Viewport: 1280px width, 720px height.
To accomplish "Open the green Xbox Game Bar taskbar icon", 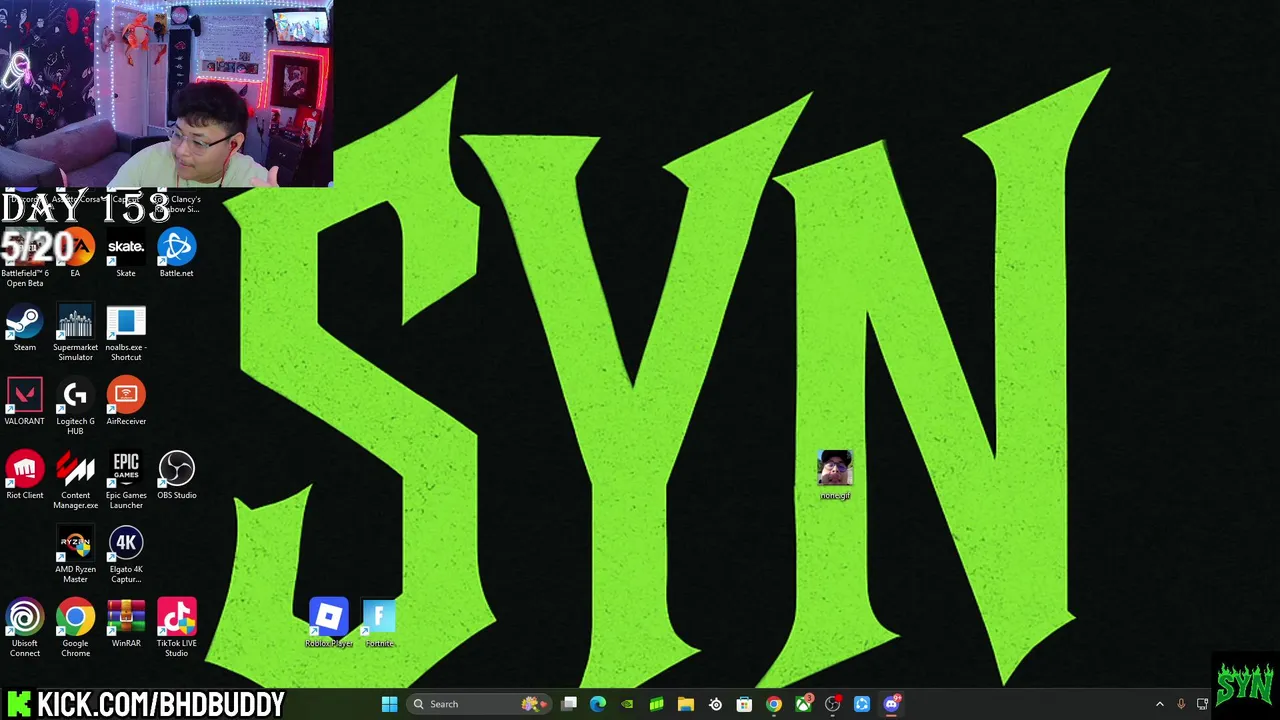I will click(656, 704).
